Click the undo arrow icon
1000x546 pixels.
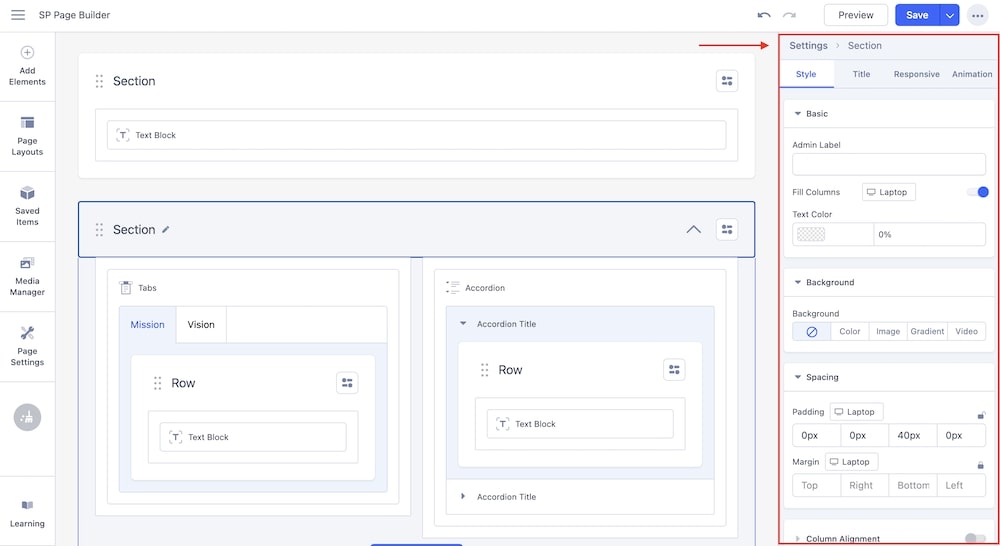pos(764,15)
